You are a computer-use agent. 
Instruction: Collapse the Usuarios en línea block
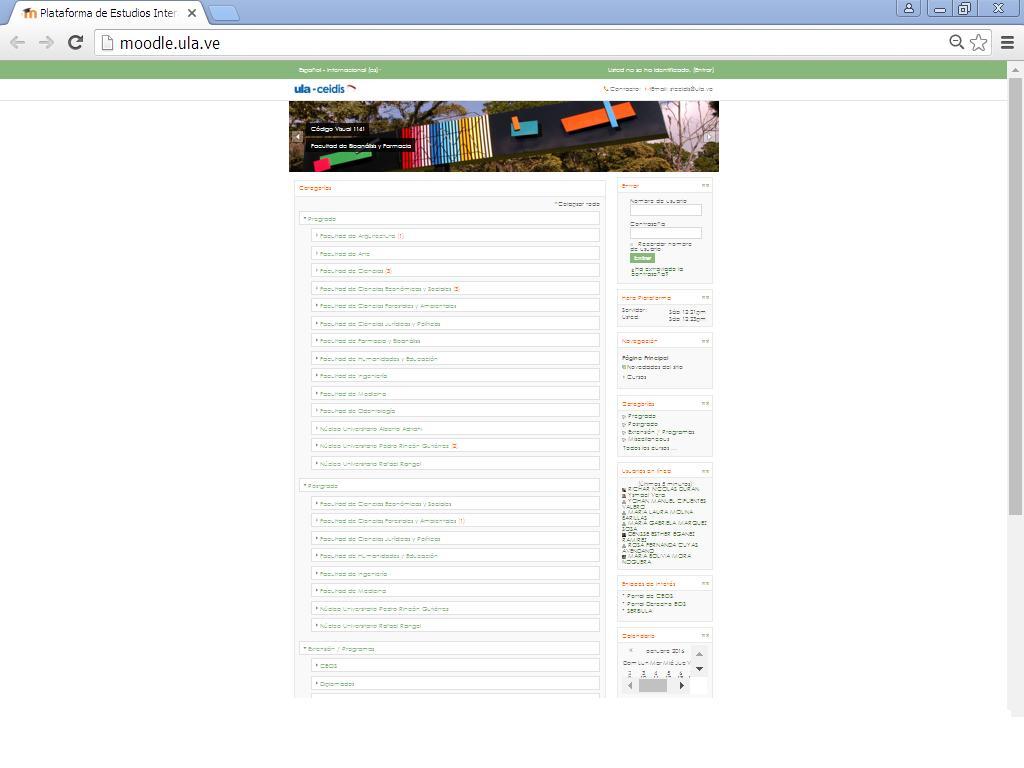tap(705, 472)
